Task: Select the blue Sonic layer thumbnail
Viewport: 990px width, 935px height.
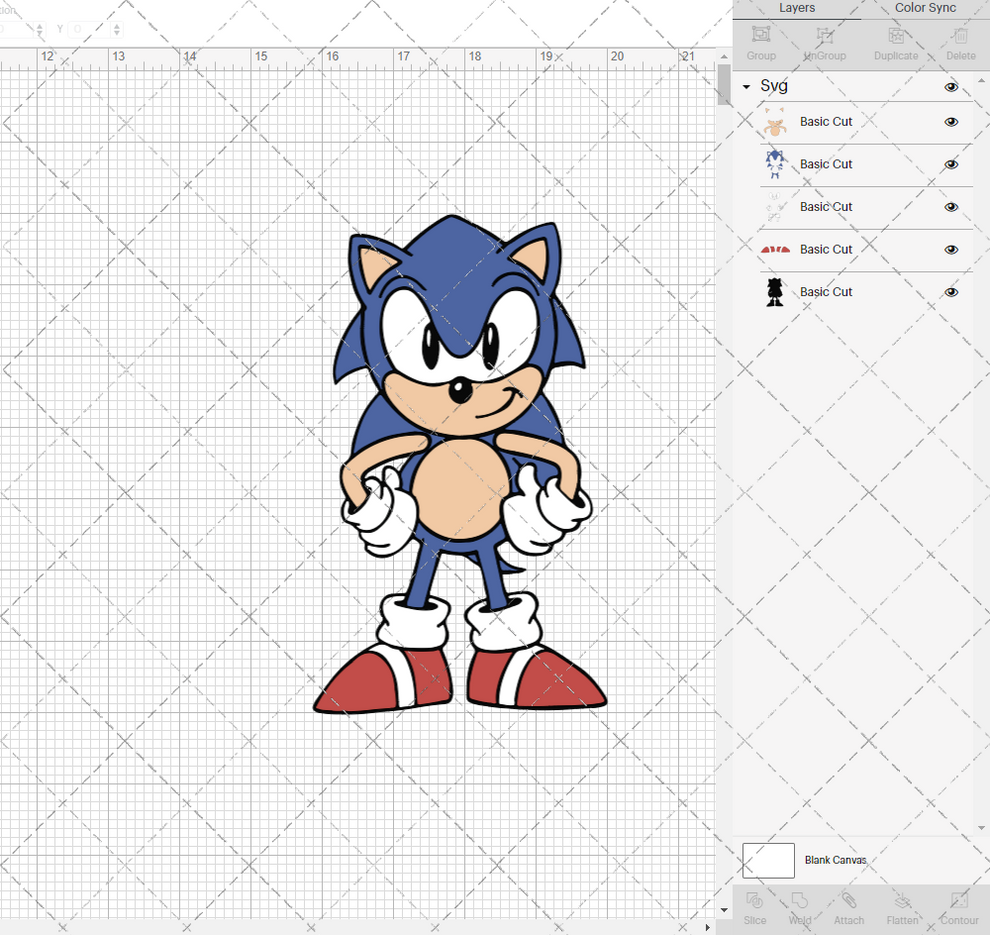Action: 774,164
